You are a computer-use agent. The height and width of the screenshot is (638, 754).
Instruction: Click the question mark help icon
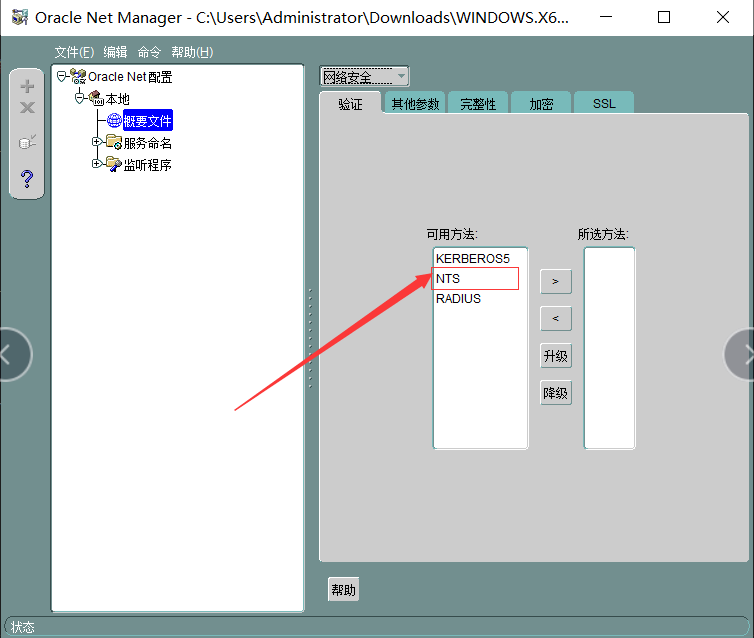(x=27, y=179)
